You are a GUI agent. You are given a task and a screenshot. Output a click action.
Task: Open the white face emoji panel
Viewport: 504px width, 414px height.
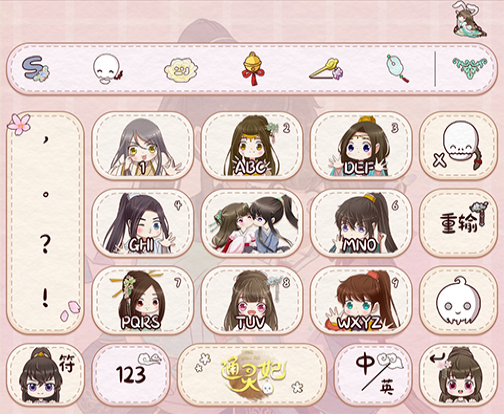107,69
